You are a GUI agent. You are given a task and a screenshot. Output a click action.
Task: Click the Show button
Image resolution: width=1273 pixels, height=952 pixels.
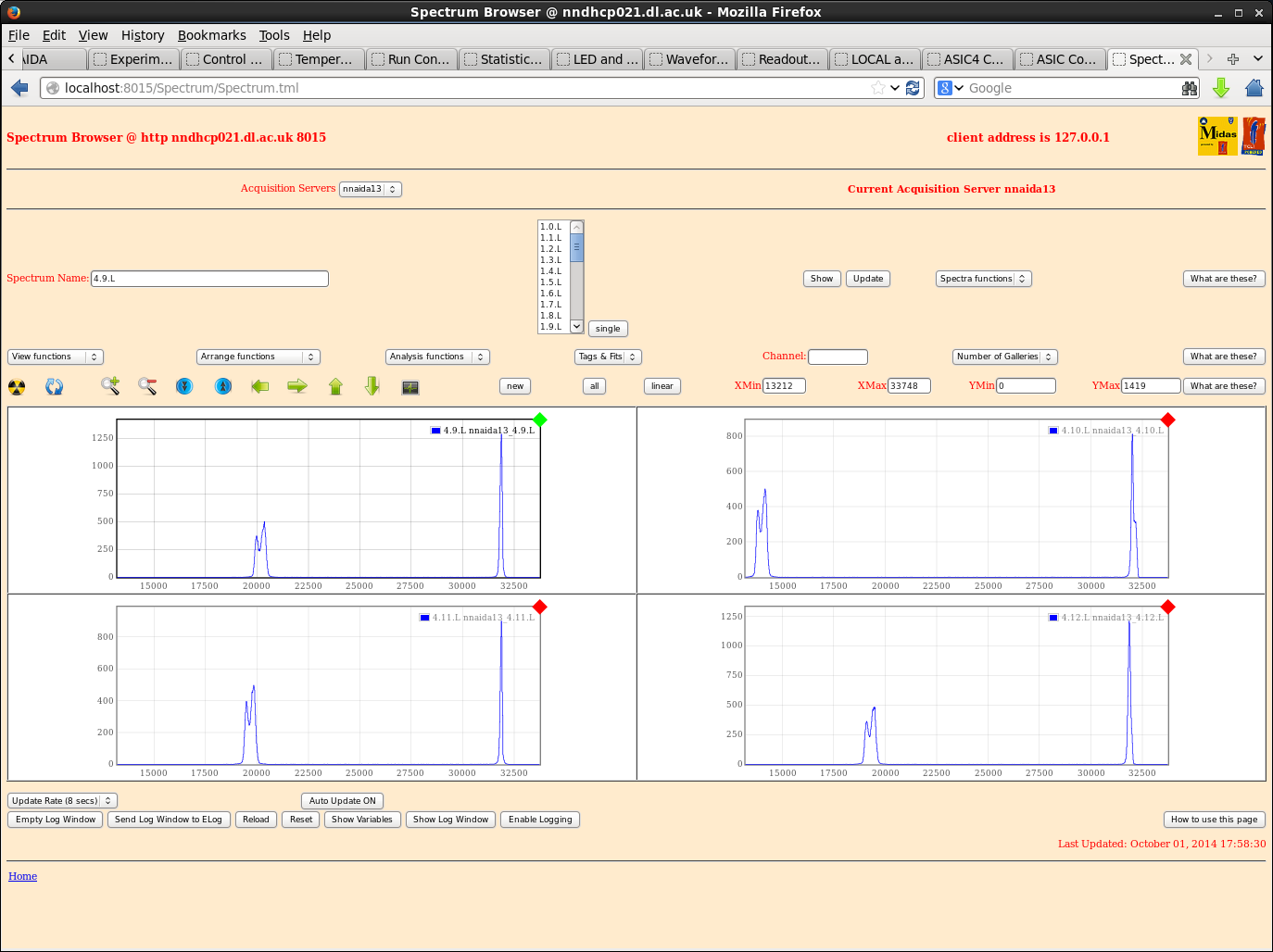tap(822, 279)
